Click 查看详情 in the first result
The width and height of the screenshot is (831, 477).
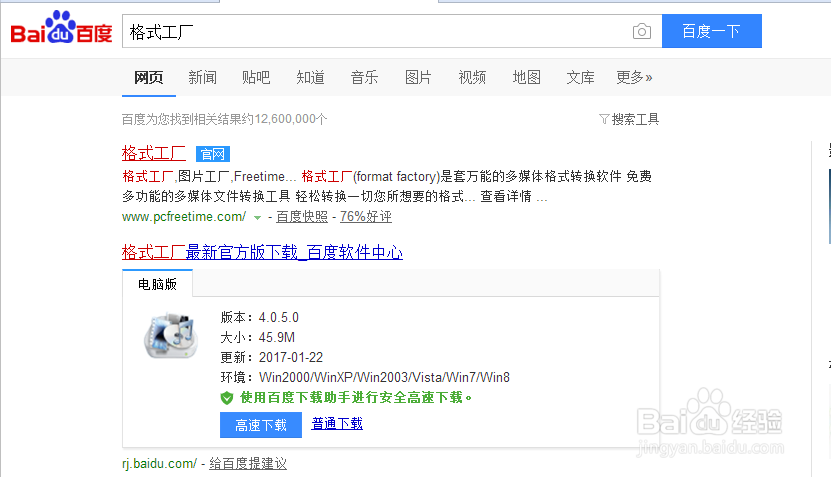click(x=506, y=197)
